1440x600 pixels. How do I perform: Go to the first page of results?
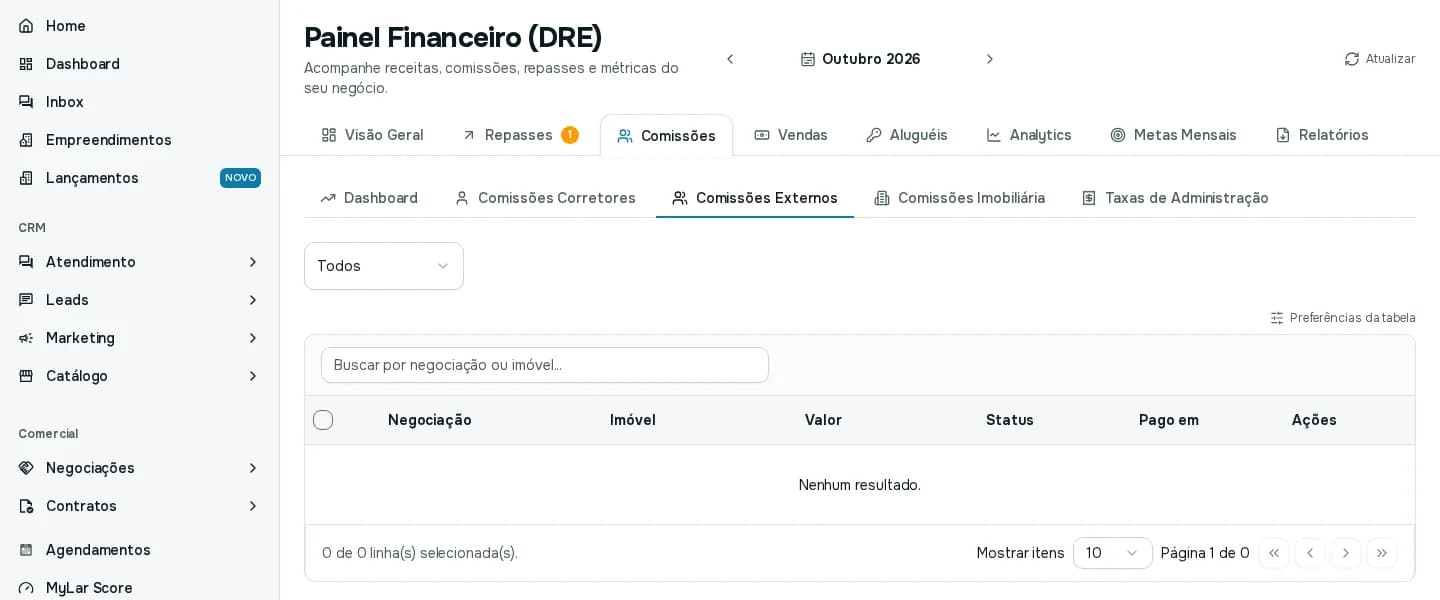click(1274, 553)
